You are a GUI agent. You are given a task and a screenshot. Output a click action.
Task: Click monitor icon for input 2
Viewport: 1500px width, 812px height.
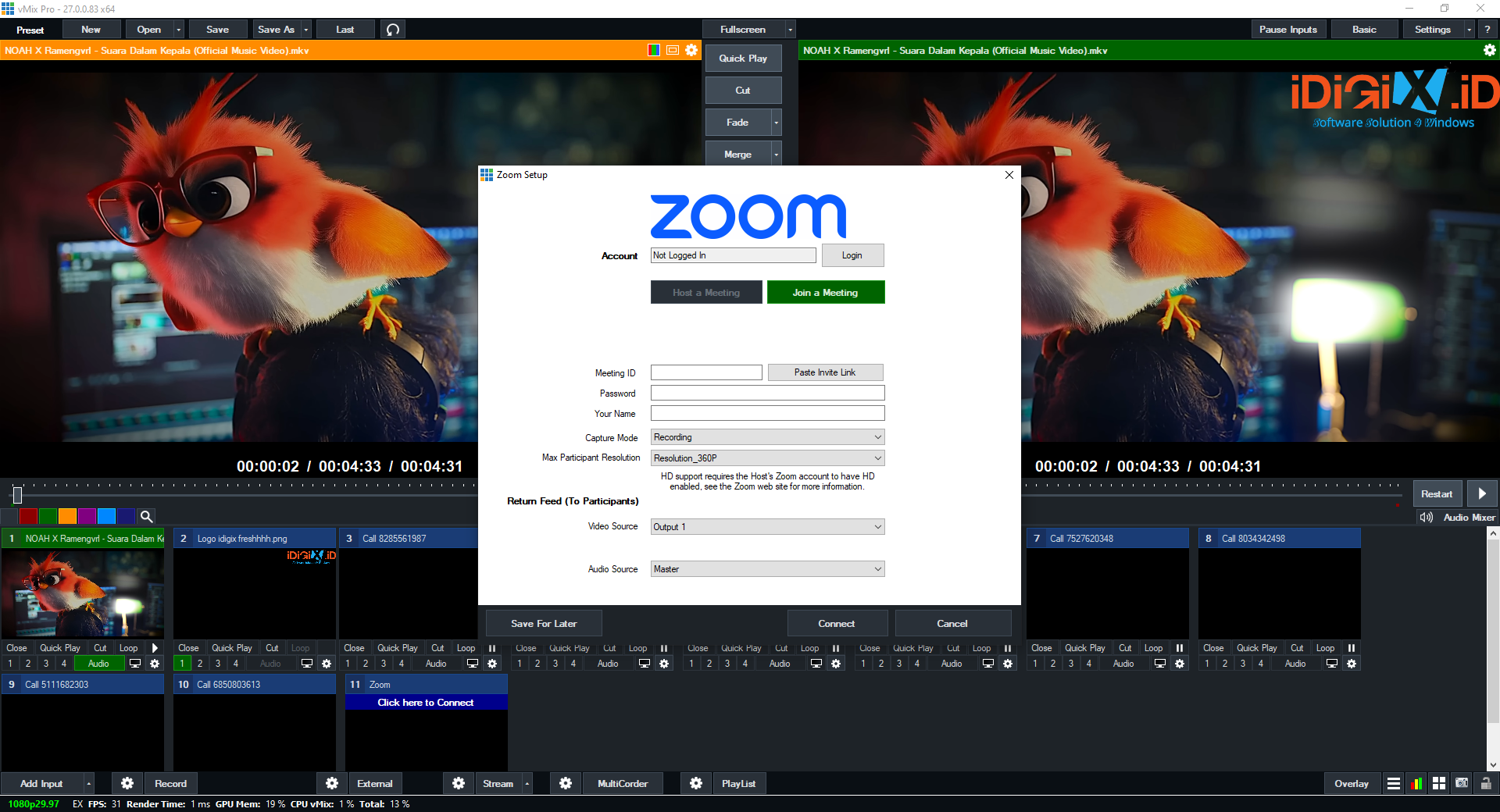pyautogui.click(x=307, y=664)
